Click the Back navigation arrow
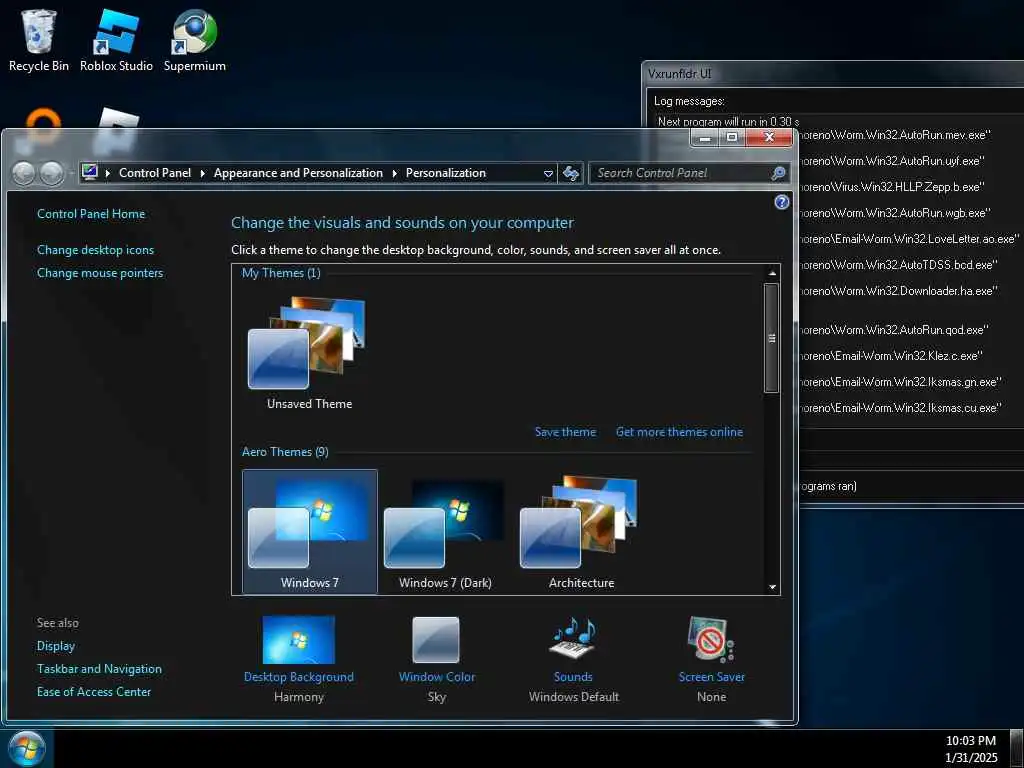1024x768 pixels. click(24, 173)
